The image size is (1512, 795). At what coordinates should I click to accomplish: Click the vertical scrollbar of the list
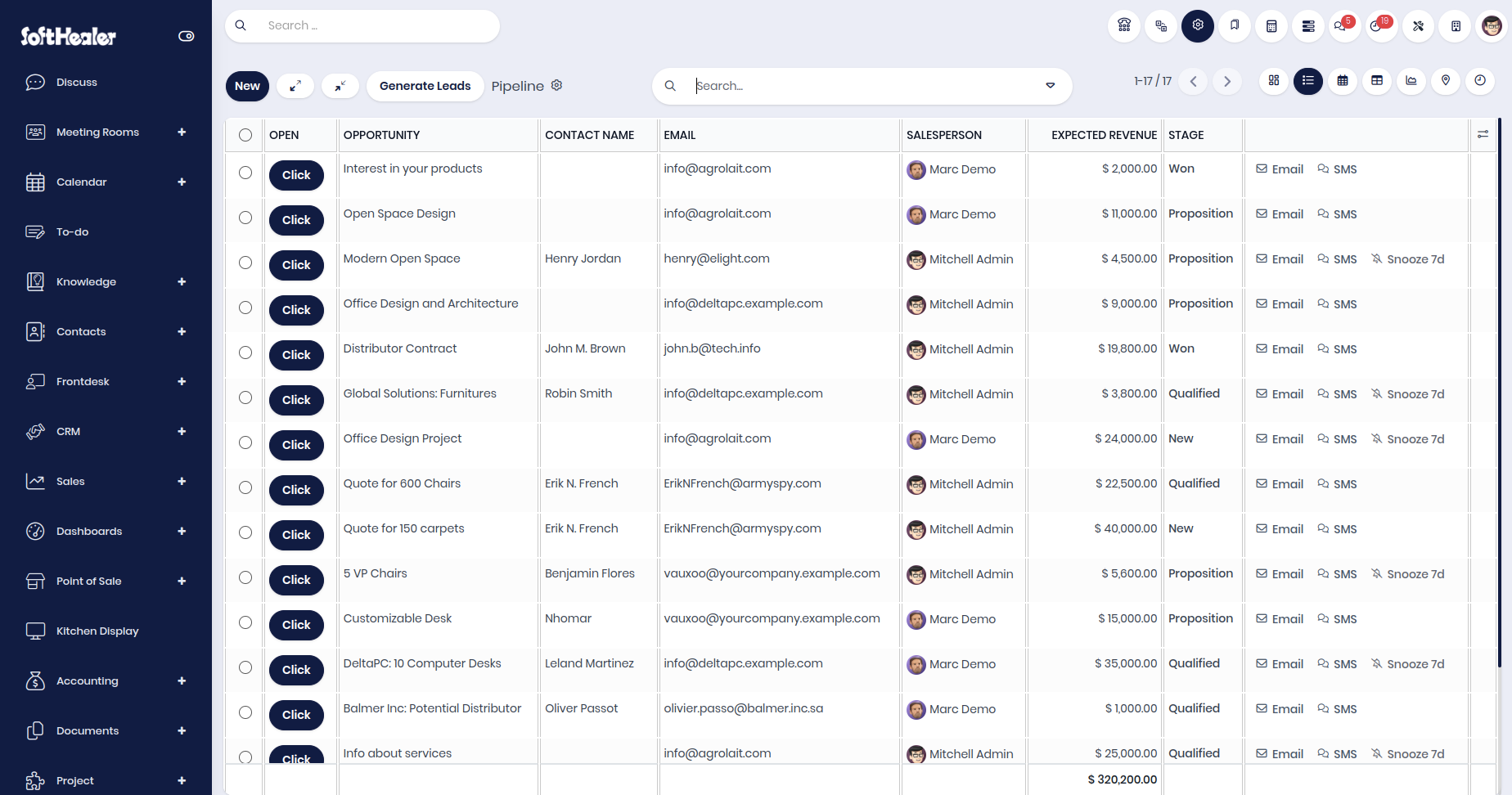pos(1499,393)
